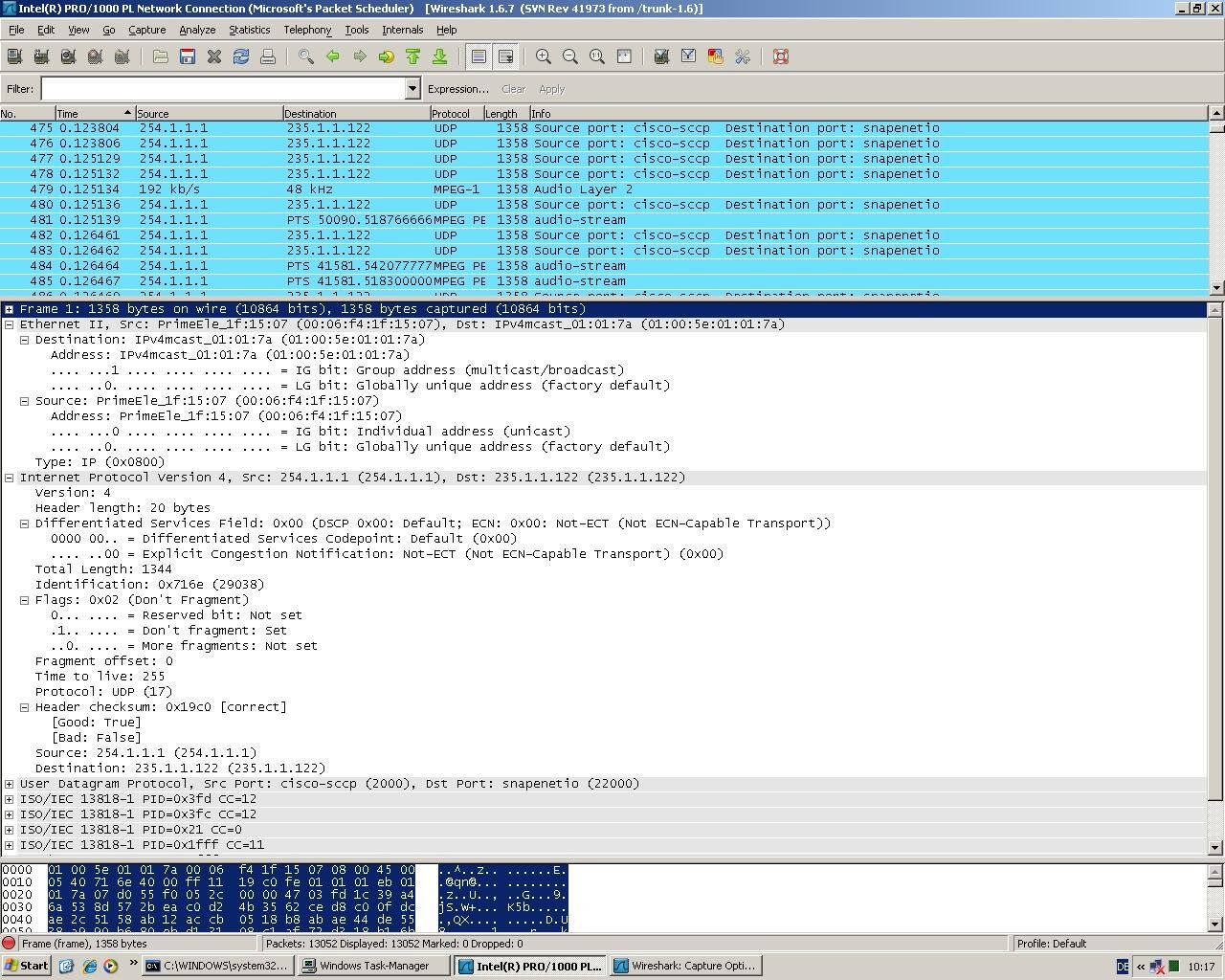The height and width of the screenshot is (980, 1225).
Task: Expand User Datagram Protocol node
Action: click(10, 784)
